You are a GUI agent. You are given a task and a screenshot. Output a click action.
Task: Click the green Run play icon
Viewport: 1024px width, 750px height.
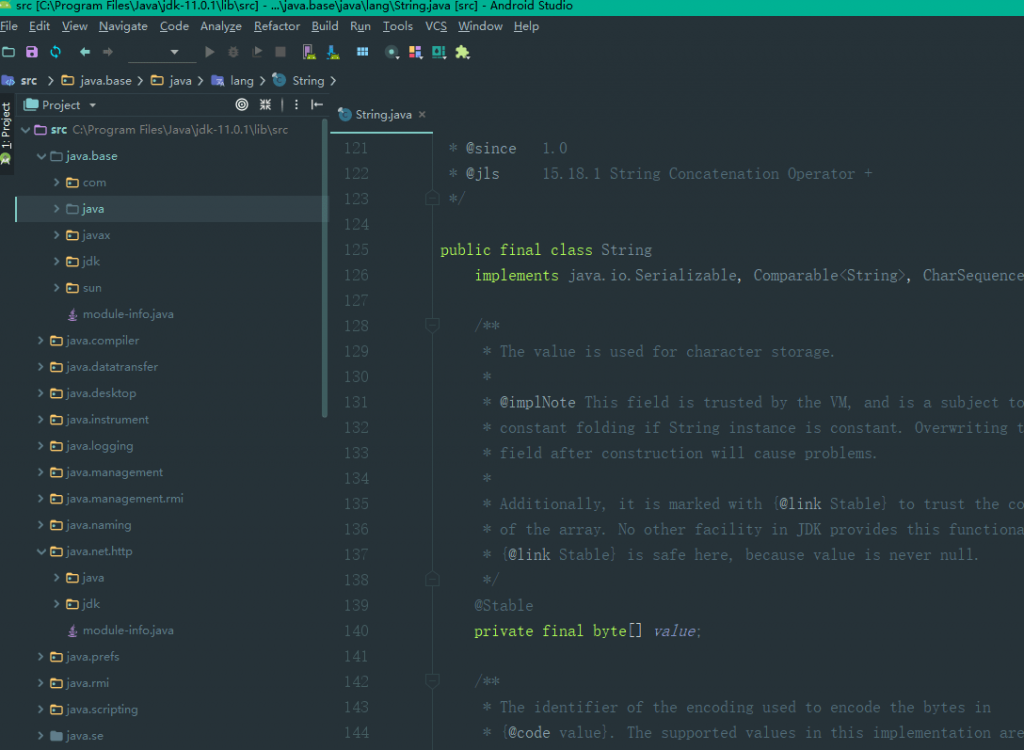point(210,52)
